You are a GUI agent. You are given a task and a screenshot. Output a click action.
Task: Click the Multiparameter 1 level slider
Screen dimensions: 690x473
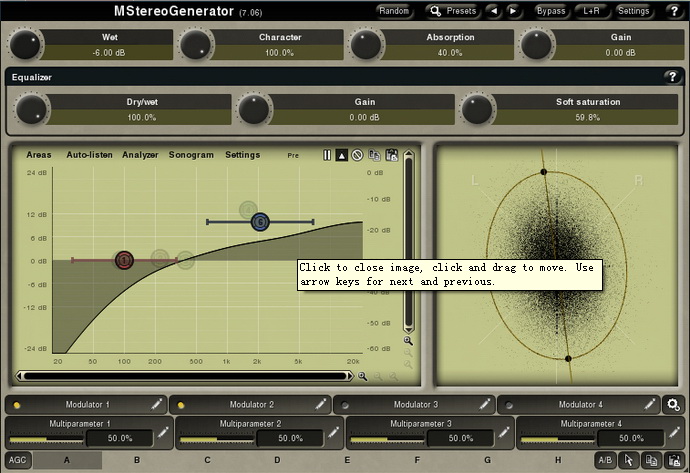click(x=46, y=439)
